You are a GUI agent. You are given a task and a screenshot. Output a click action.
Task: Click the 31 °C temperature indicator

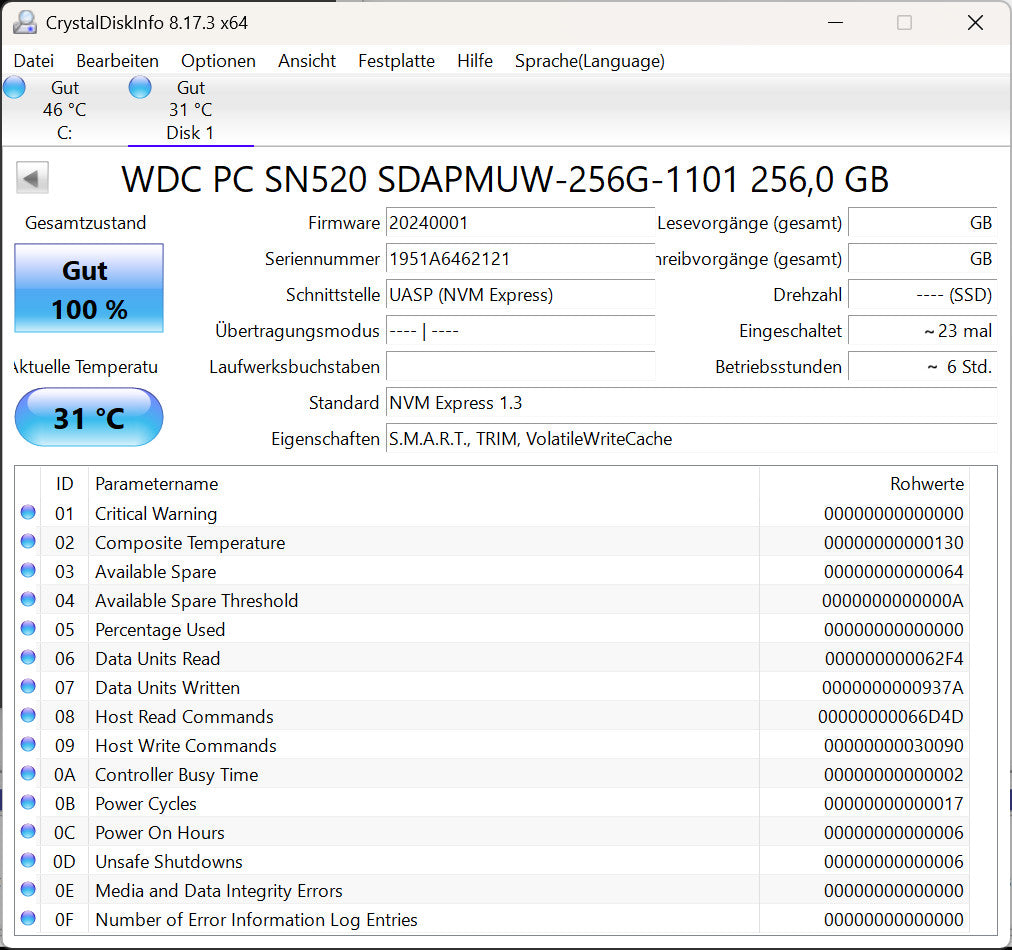88,417
